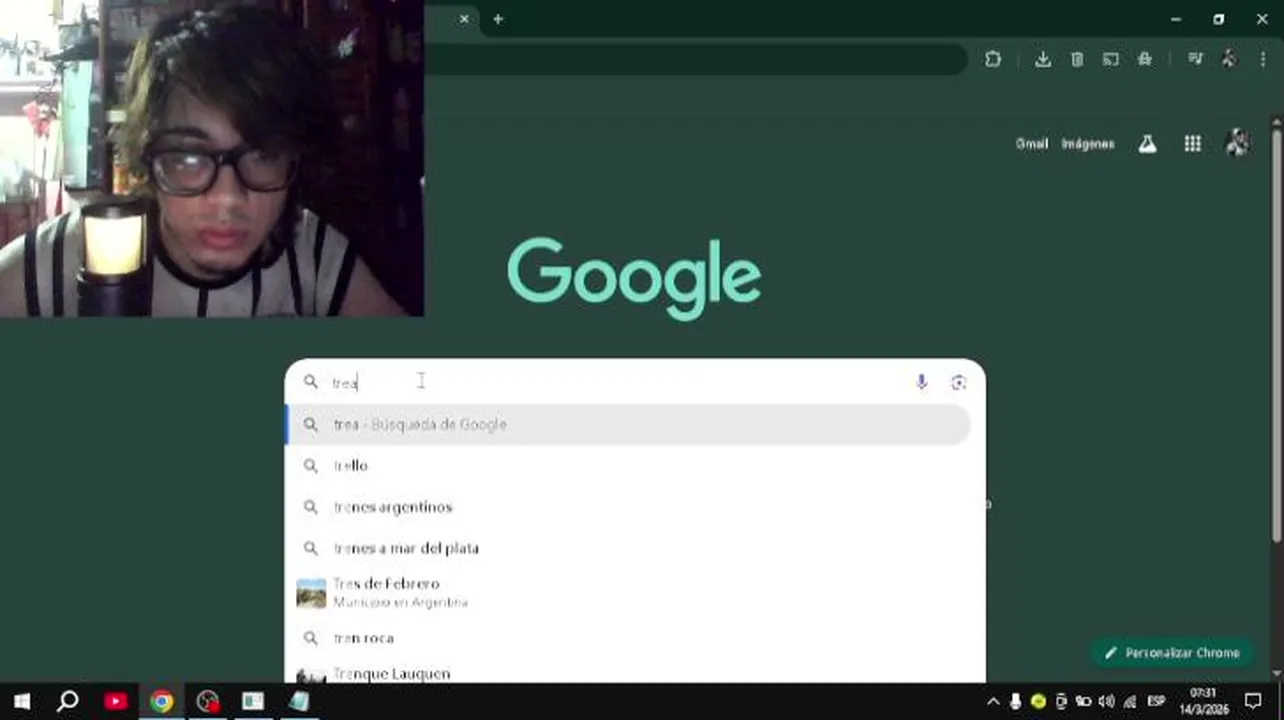Image resolution: width=1284 pixels, height=720 pixels.
Task: Open the screen recorder taskbar icon
Action: [x=207, y=701]
